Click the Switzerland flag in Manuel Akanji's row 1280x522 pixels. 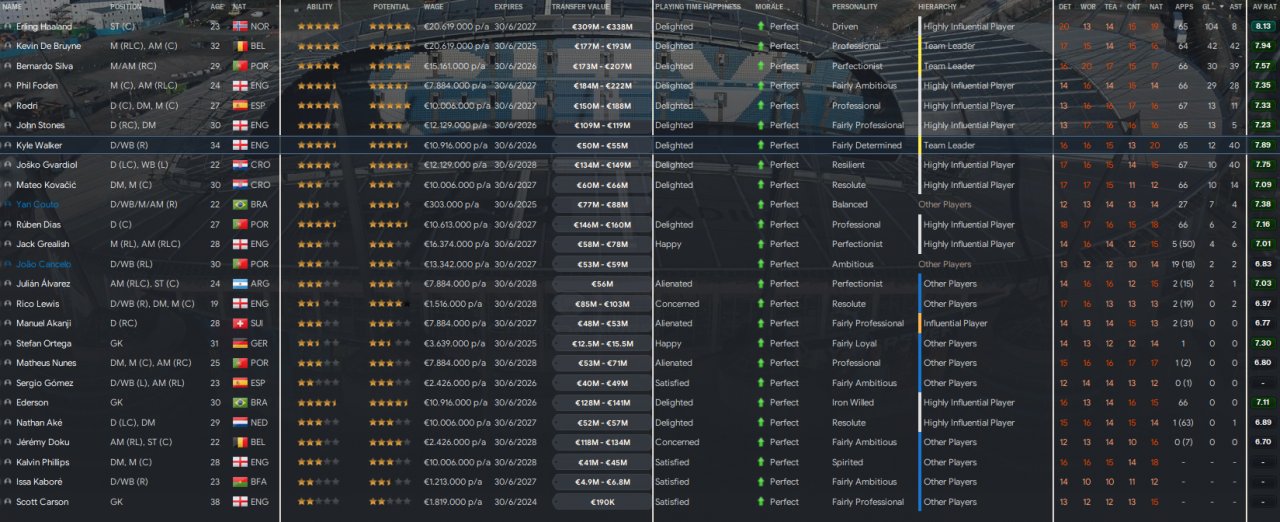239,323
